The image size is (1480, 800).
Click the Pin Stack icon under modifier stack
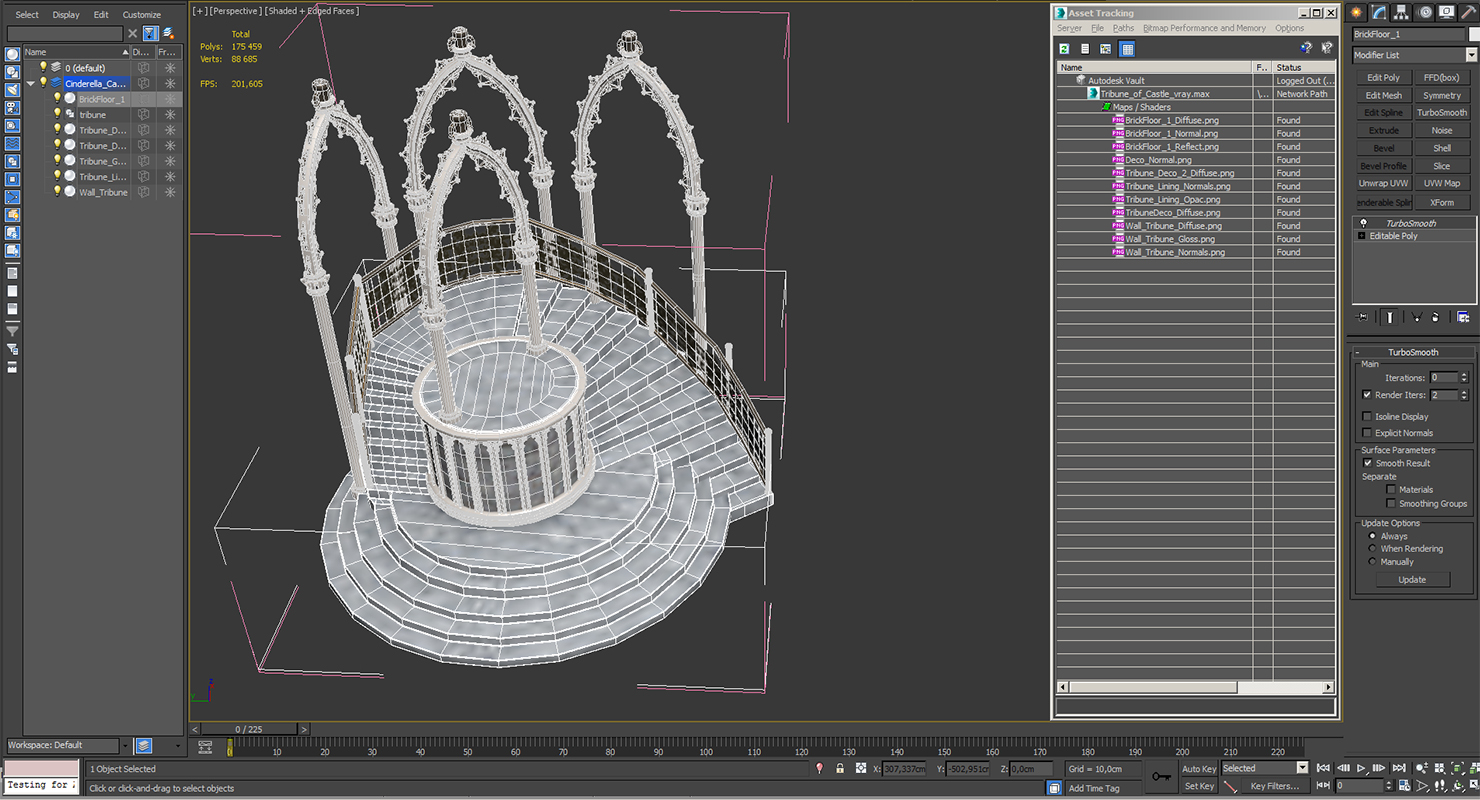pos(1362,317)
